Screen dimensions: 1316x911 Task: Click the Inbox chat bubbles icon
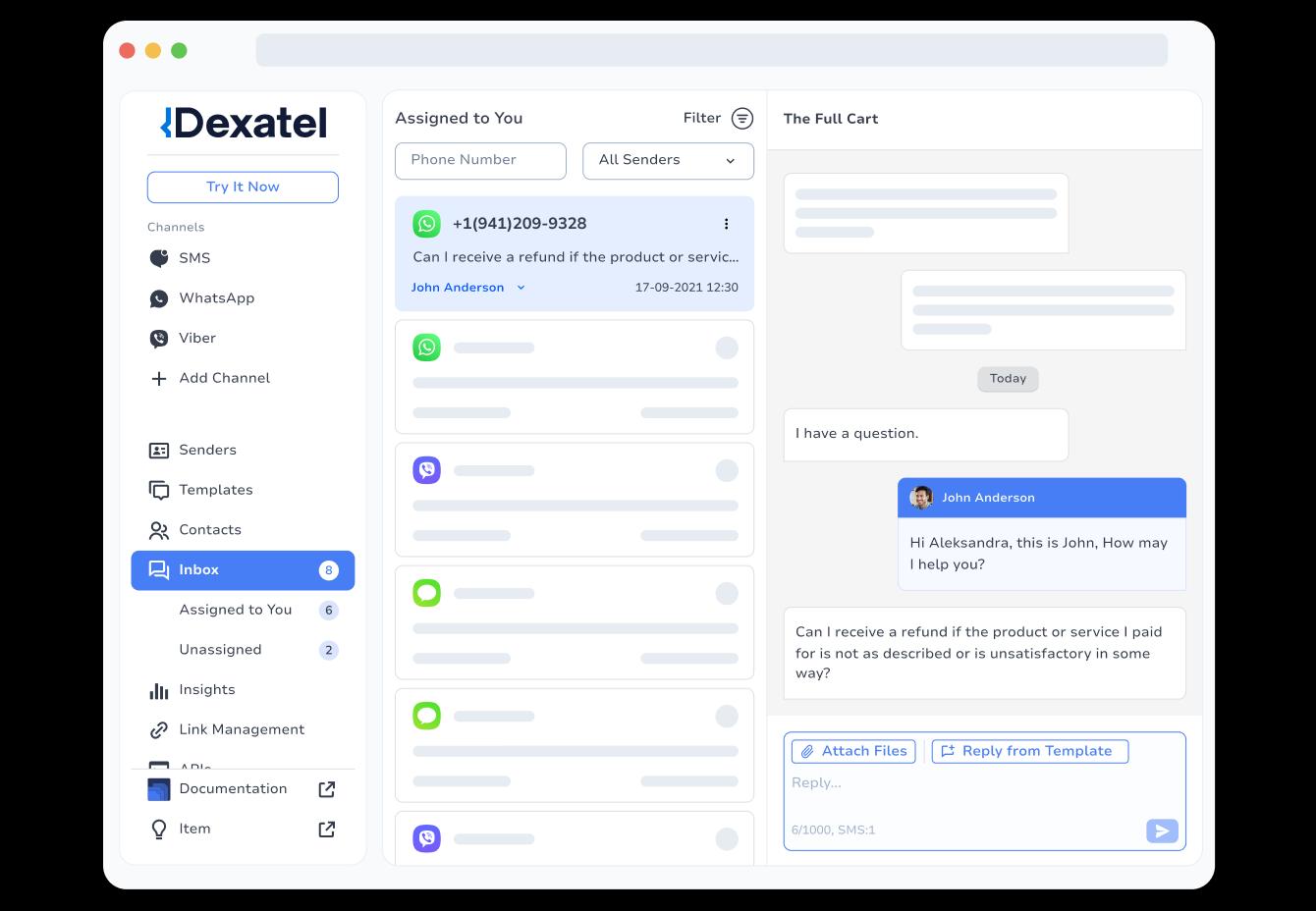point(158,570)
